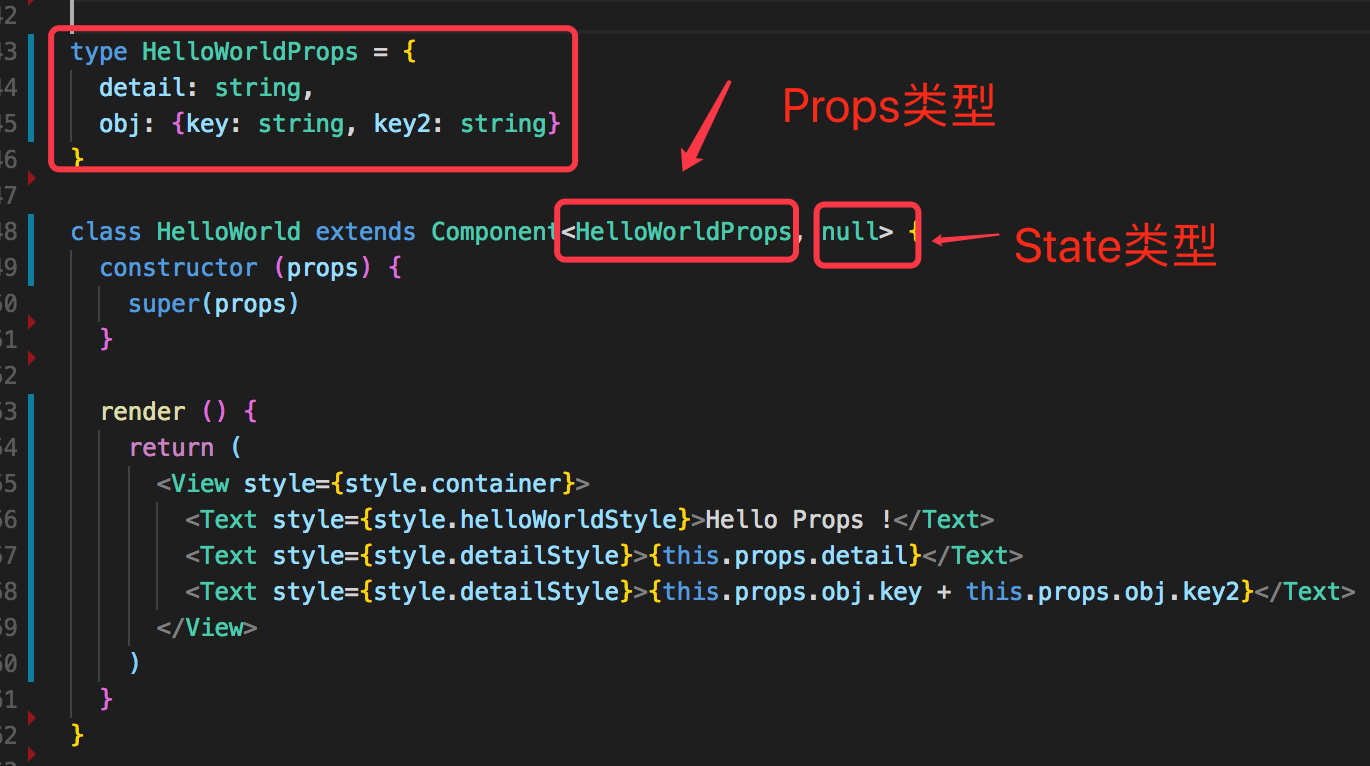
Task: Click the blue change bar beside the type HelloWorldProps line
Action: click(x=33, y=87)
